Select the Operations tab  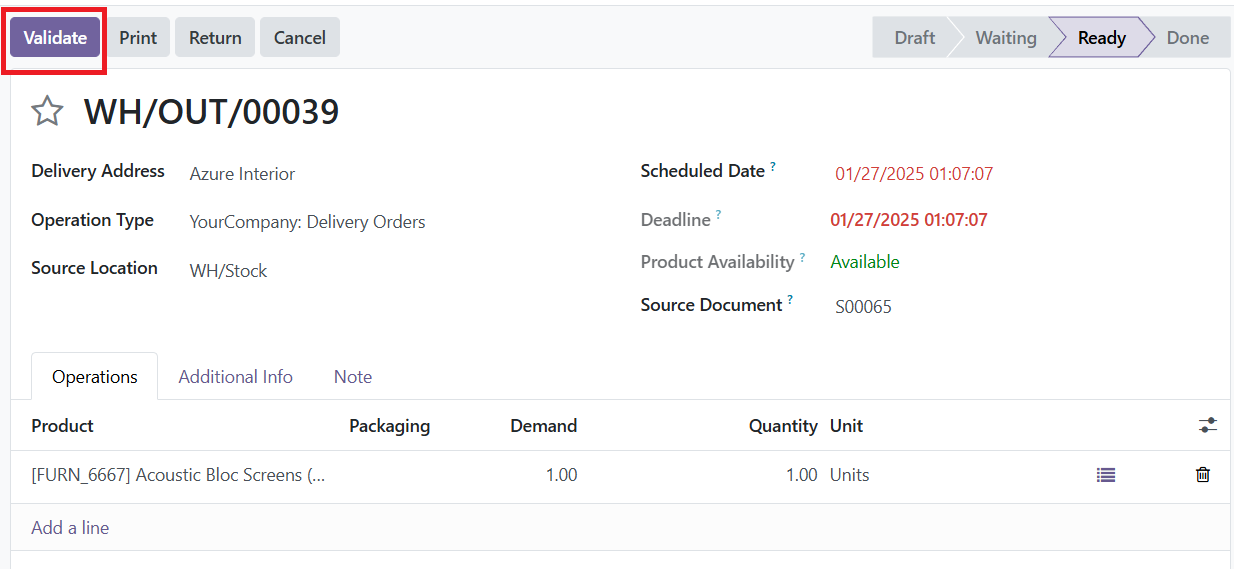click(95, 377)
